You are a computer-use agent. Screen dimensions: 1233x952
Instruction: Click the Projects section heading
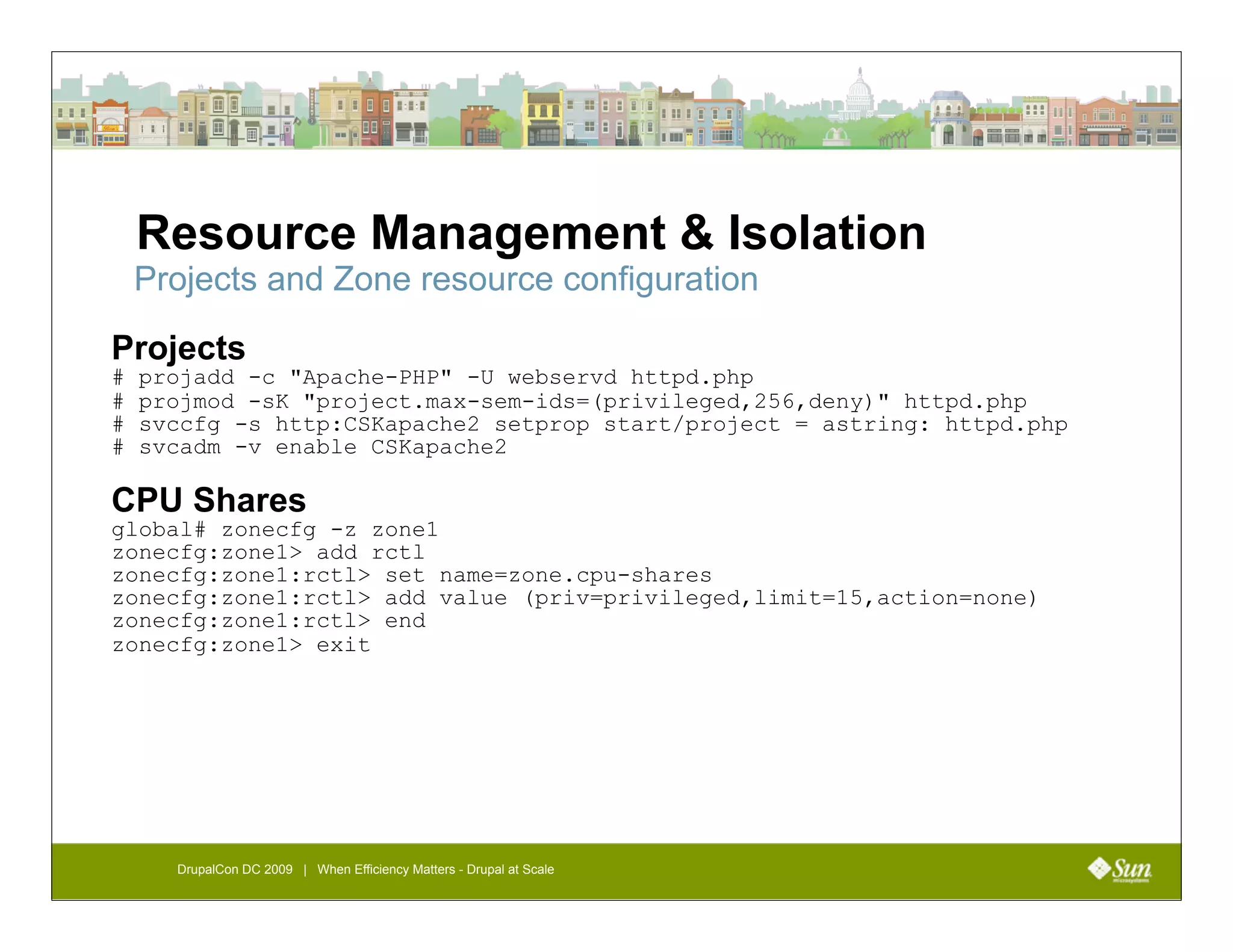pyautogui.click(x=178, y=348)
